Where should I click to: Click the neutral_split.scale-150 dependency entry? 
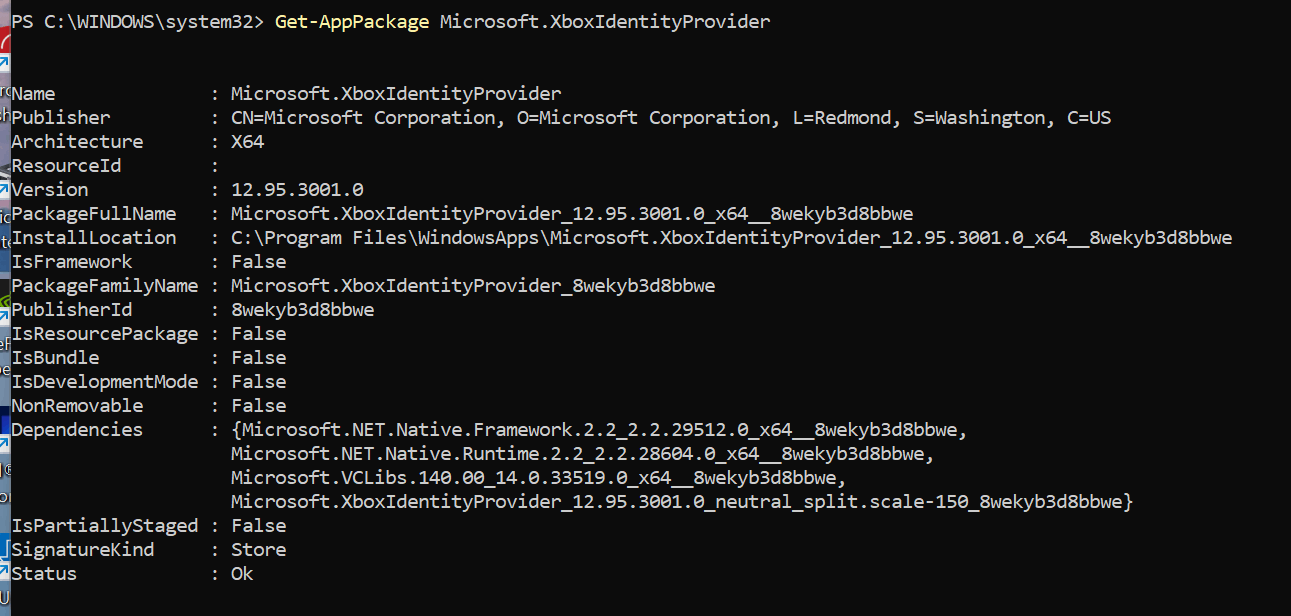pos(677,502)
